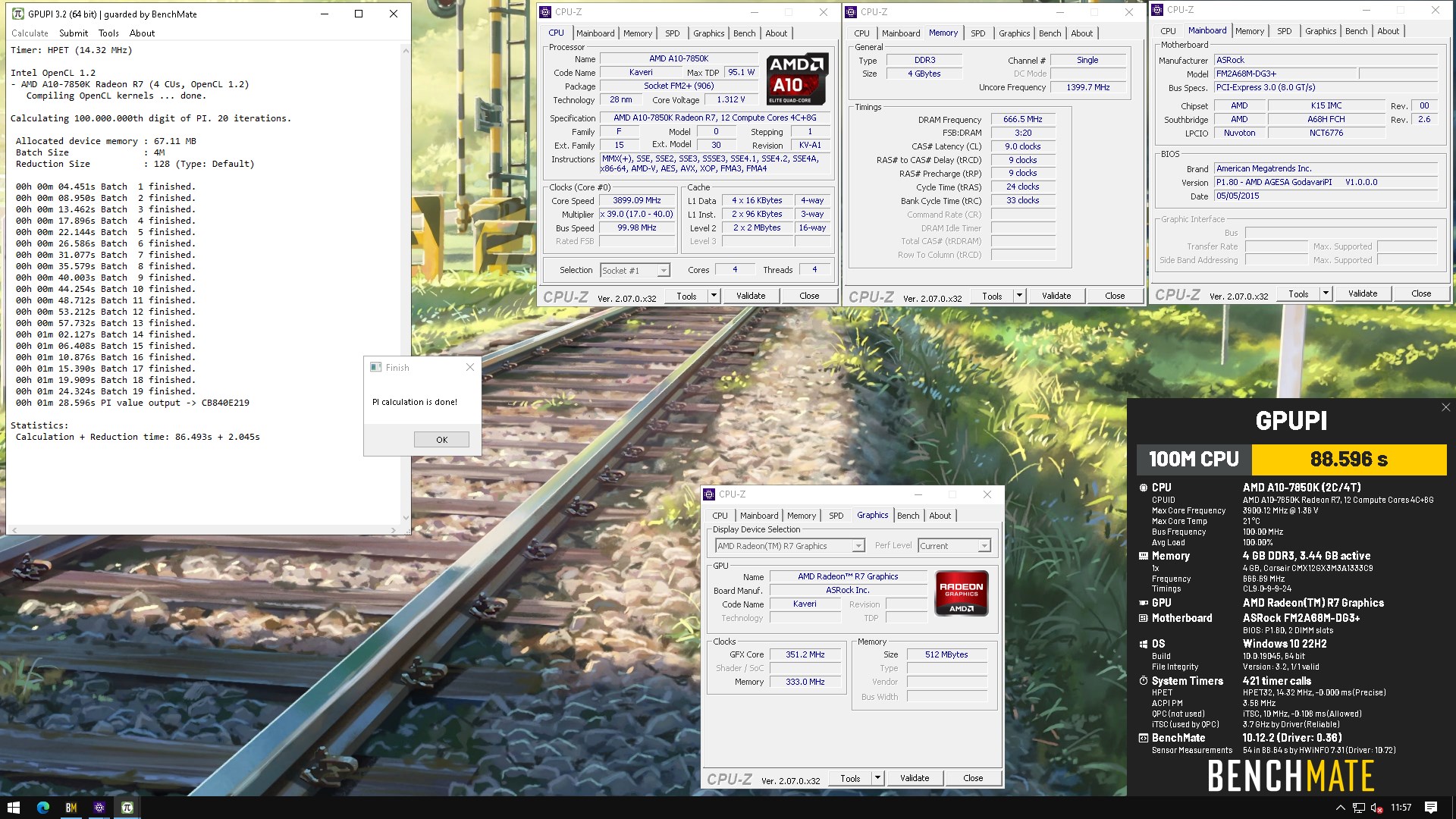This screenshot has width=1456, height=819.
Task: Close the Finish dialog
Action: click(x=470, y=367)
